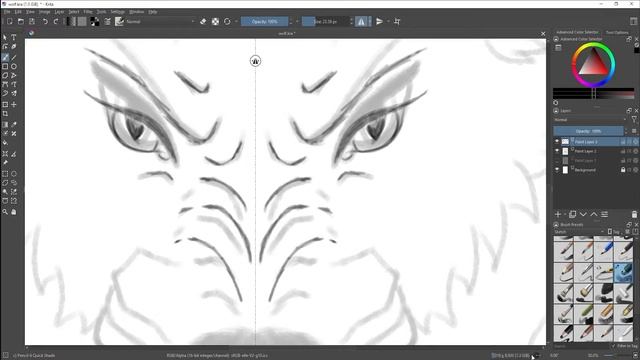Adjust the toolbar brush Opacity slider

click(x=264, y=22)
